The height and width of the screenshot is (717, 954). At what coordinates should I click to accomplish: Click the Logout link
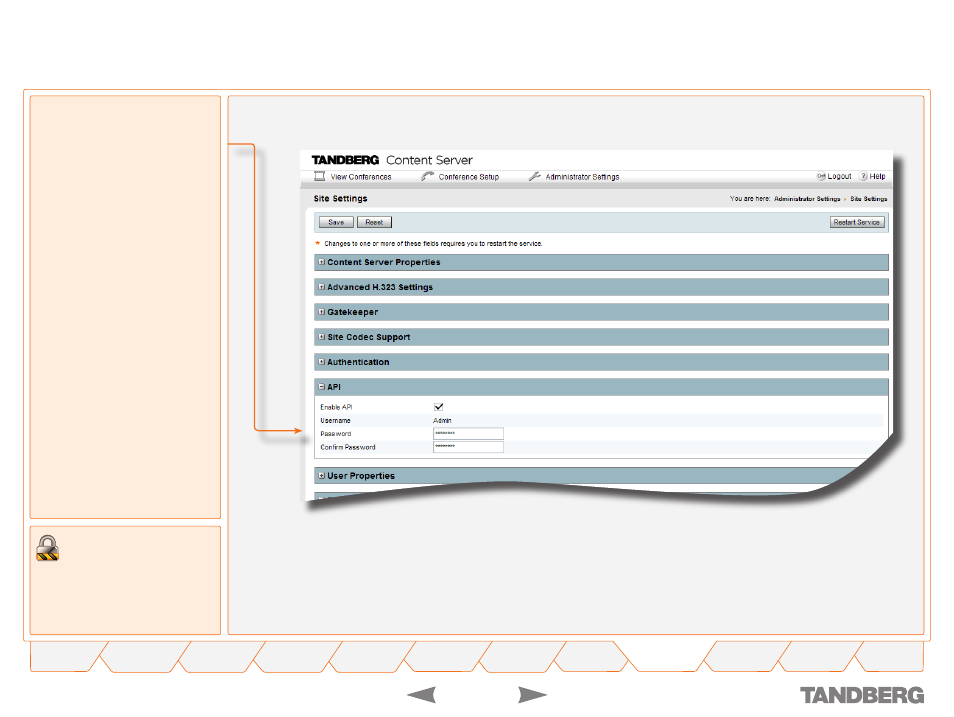point(839,177)
